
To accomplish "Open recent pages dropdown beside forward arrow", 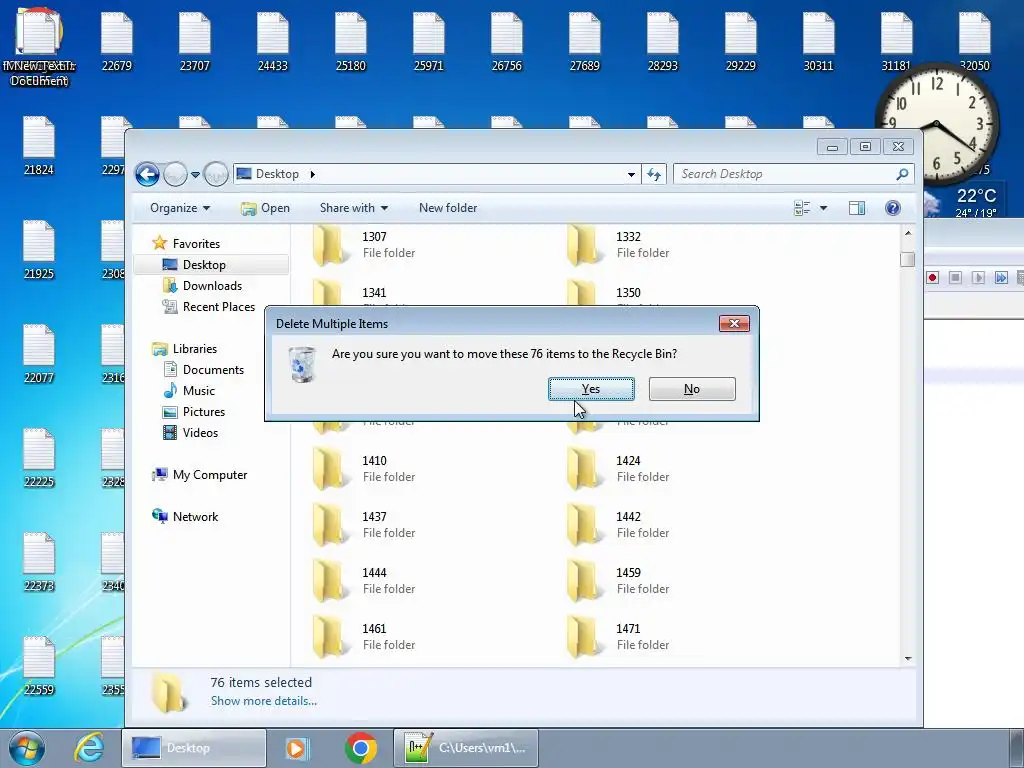I will pyautogui.click(x=195, y=174).
